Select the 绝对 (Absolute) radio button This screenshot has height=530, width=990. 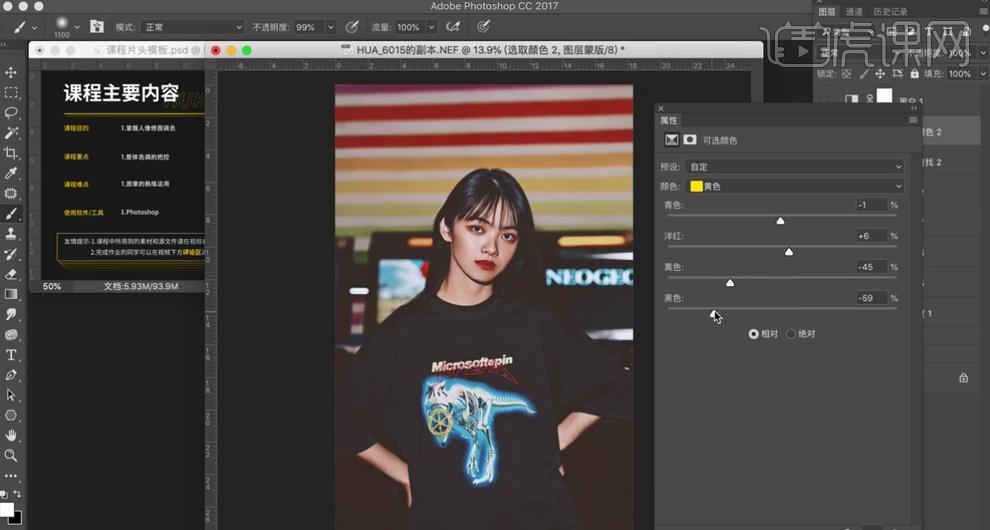pos(790,334)
